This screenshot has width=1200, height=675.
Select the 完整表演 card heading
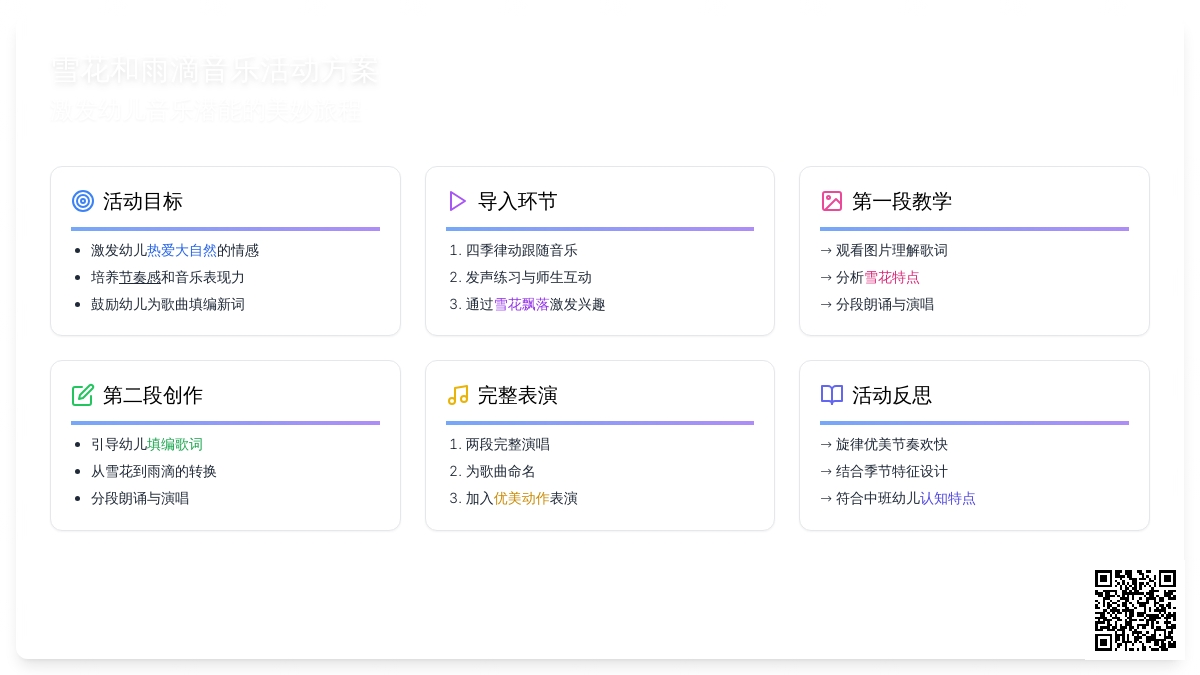tap(518, 395)
